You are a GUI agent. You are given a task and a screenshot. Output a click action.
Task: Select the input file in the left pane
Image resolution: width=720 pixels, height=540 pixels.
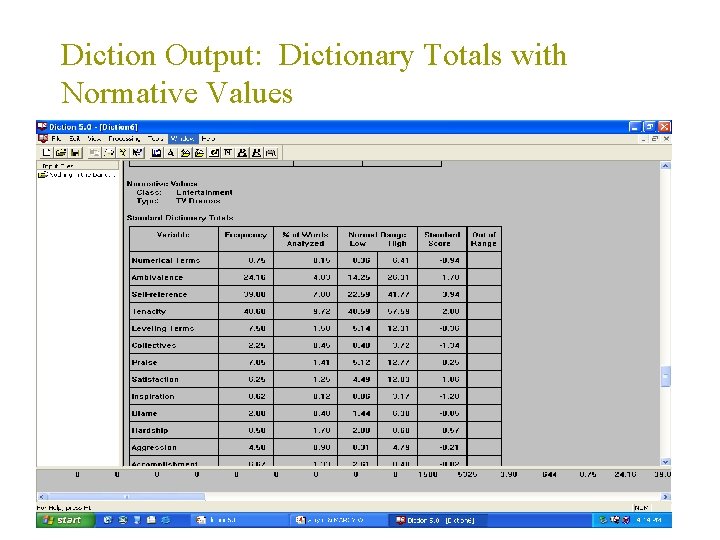pos(77,175)
